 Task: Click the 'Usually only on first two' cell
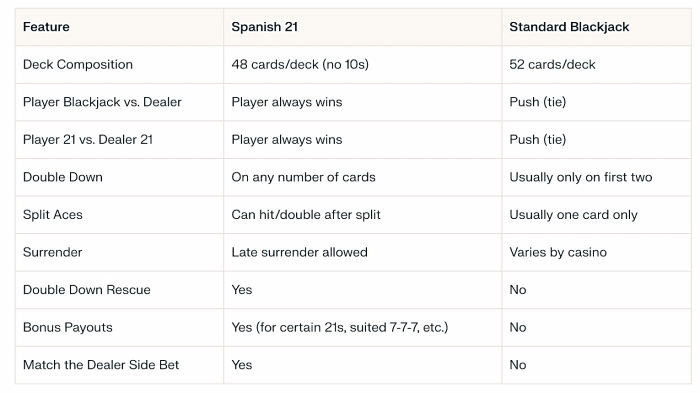[x=581, y=177]
